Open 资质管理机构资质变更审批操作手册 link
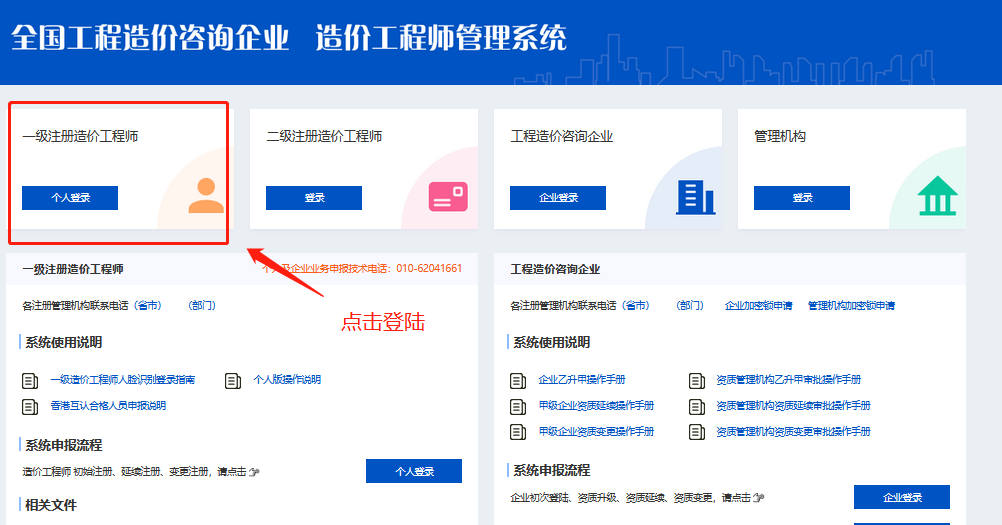The width and height of the screenshot is (1002, 525). 793,432
